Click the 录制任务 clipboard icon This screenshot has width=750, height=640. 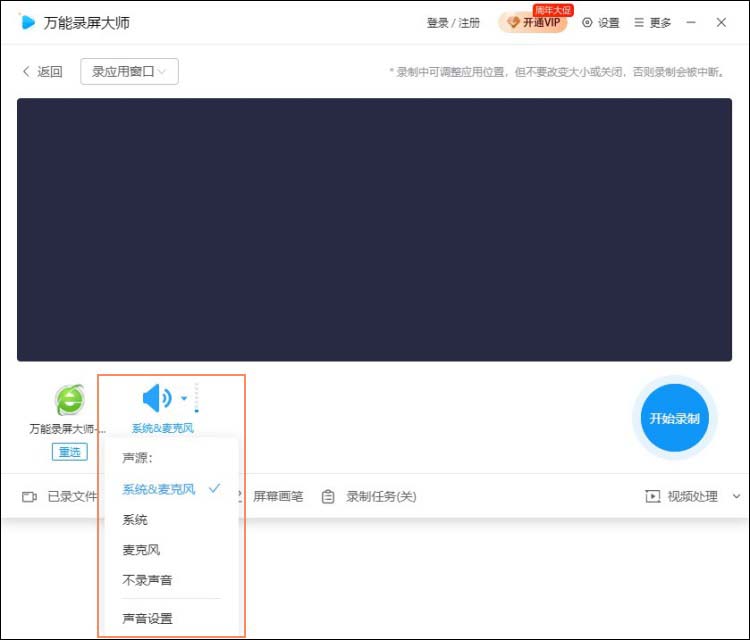coord(328,496)
